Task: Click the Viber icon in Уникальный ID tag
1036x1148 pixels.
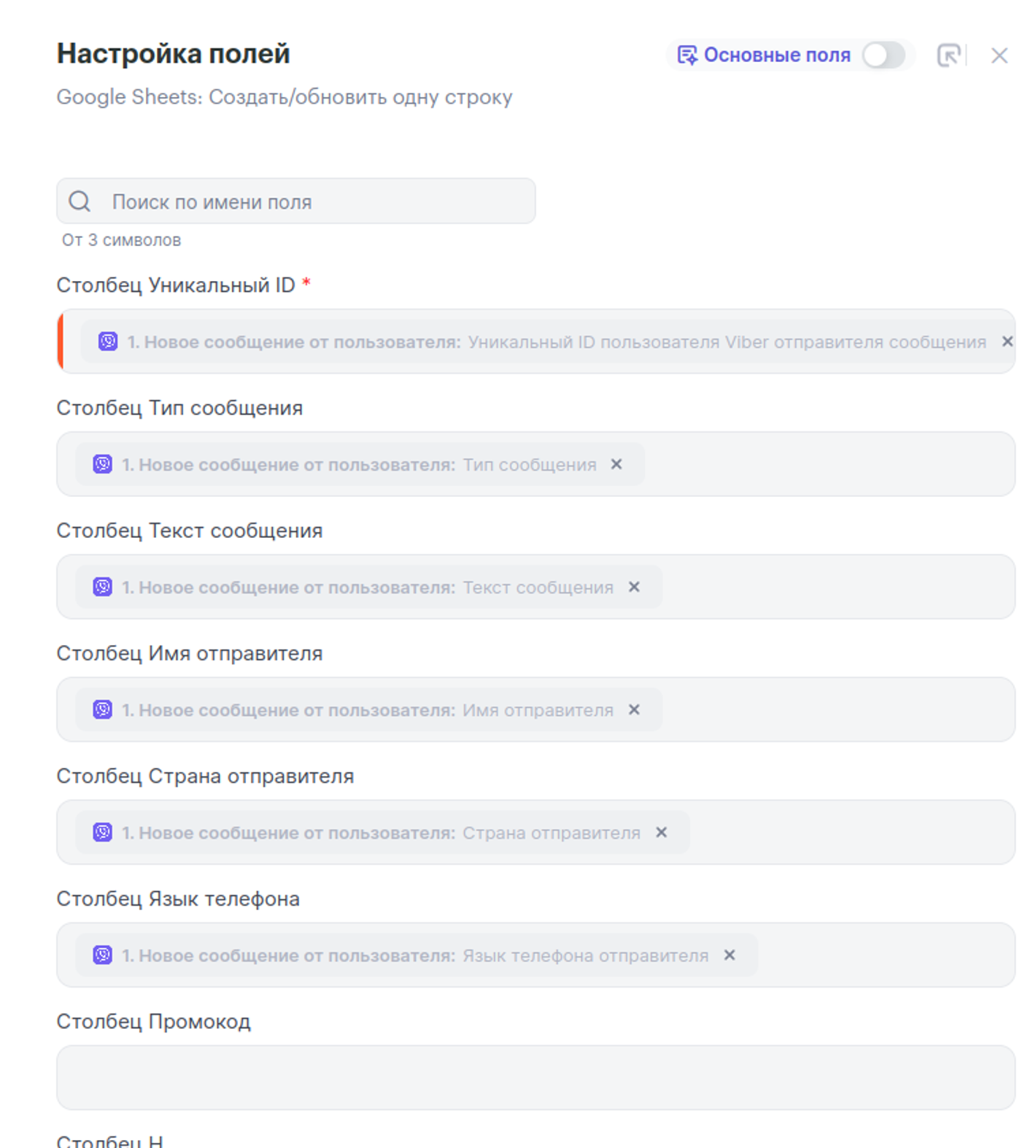Action: click(x=108, y=342)
